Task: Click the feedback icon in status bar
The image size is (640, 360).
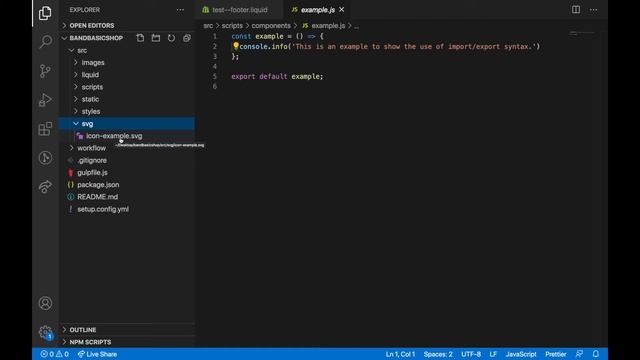Action: point(579,354)
